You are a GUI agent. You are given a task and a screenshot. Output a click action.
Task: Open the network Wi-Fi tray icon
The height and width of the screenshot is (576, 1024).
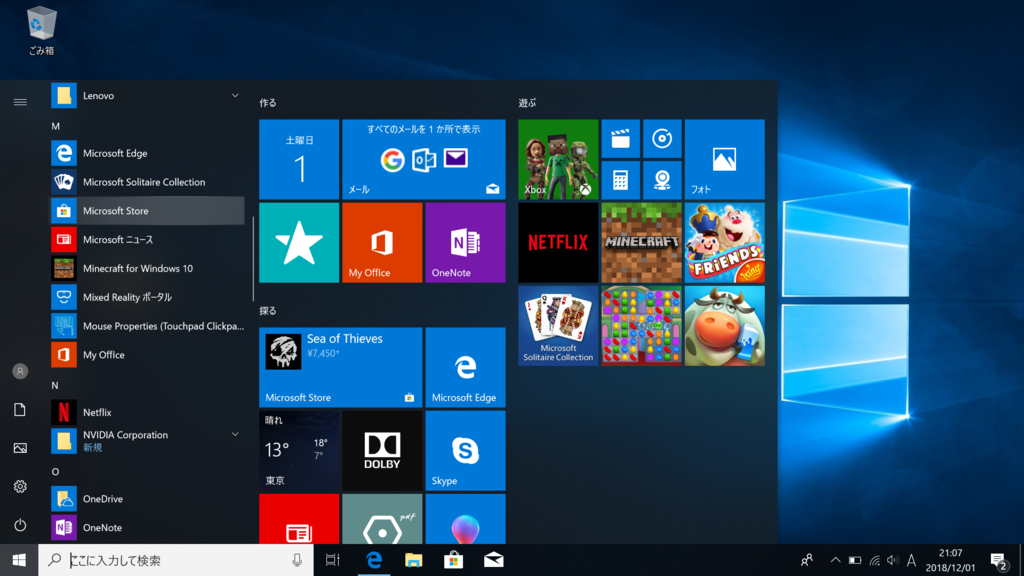coord(874,560)
